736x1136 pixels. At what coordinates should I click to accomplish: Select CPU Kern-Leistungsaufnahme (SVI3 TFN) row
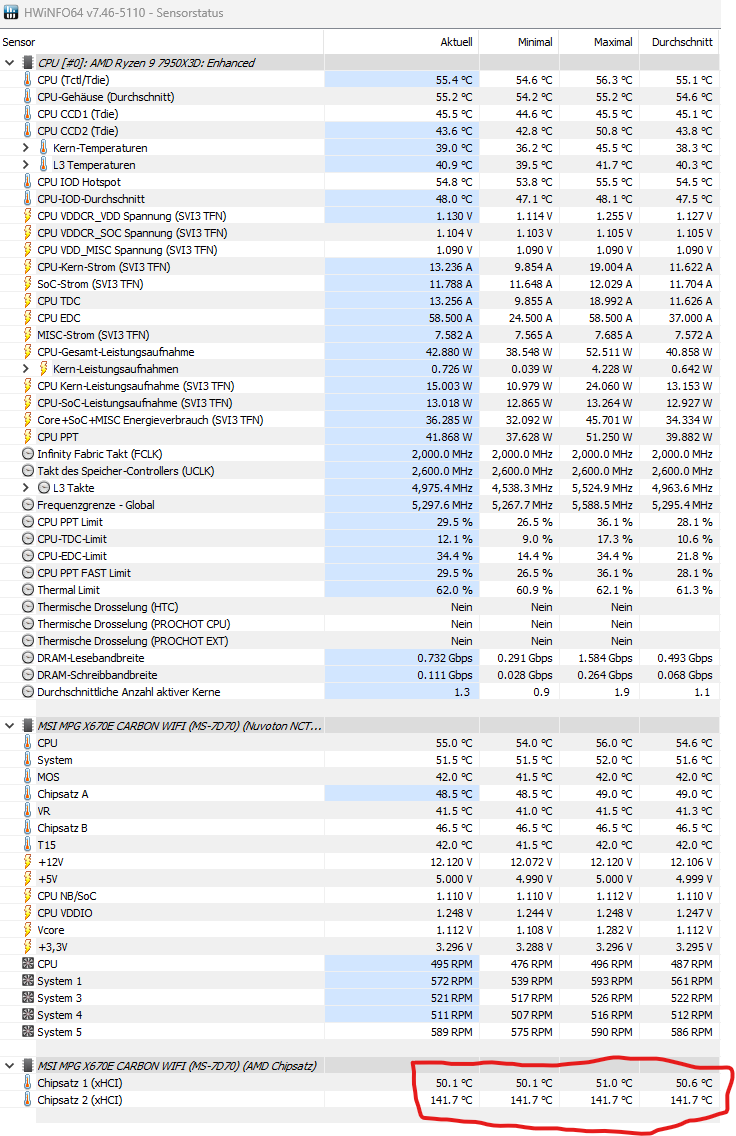pyautogui.click(x=360, y=386)
